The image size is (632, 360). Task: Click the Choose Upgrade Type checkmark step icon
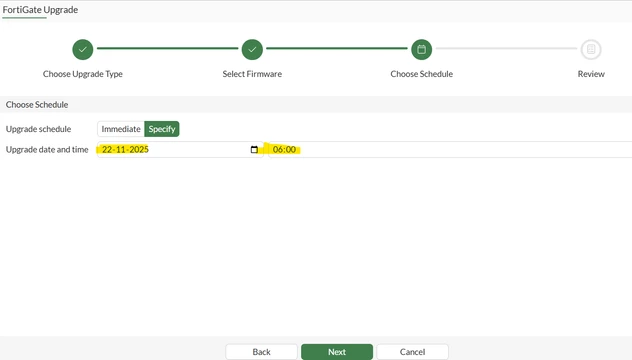[83, 49]
